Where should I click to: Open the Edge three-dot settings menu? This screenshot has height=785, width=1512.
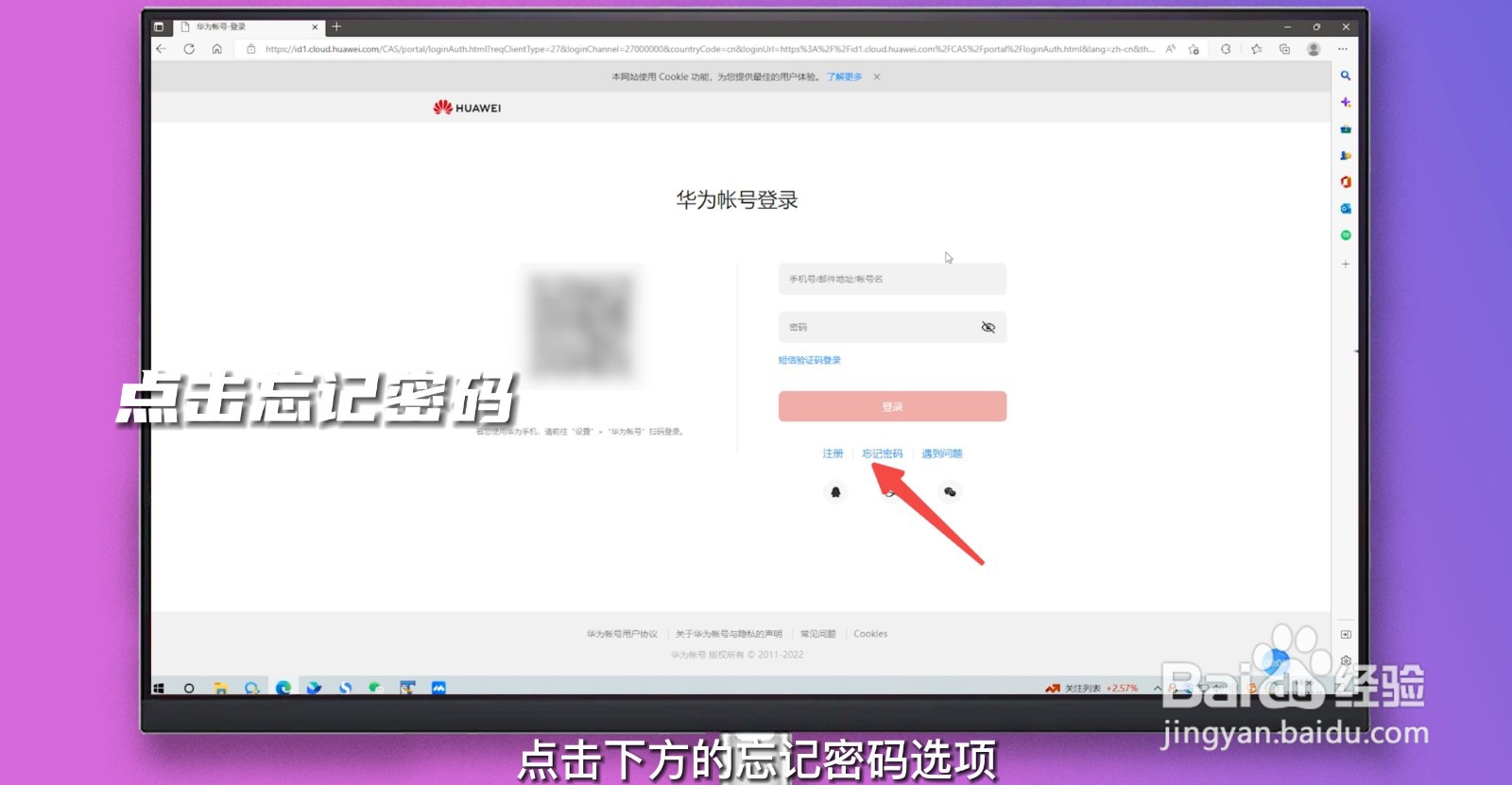click(x=1343, y=49)
